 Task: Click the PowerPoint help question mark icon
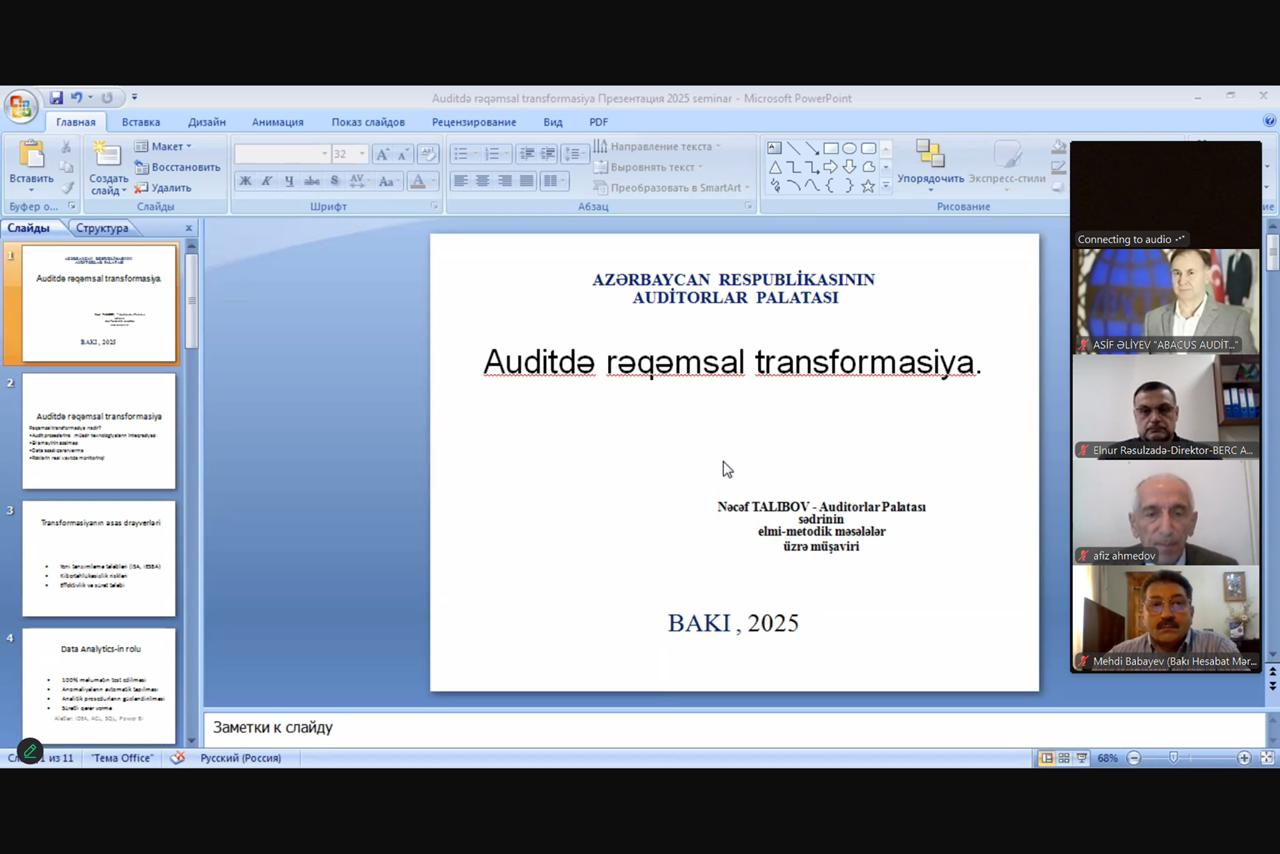tap(1270, 121)
